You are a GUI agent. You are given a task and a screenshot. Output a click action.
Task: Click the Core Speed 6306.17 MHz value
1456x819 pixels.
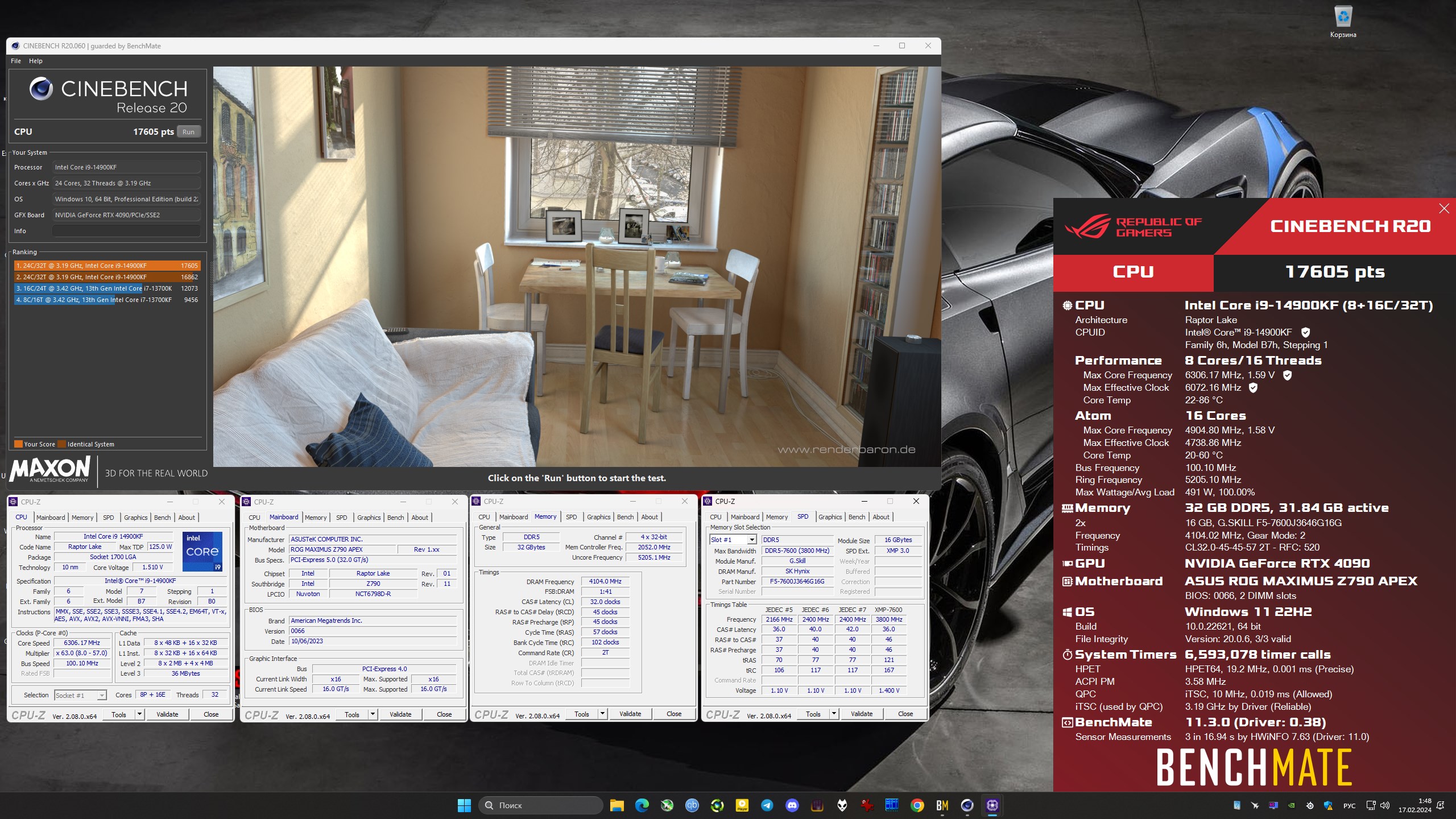[x=82, y=643]
